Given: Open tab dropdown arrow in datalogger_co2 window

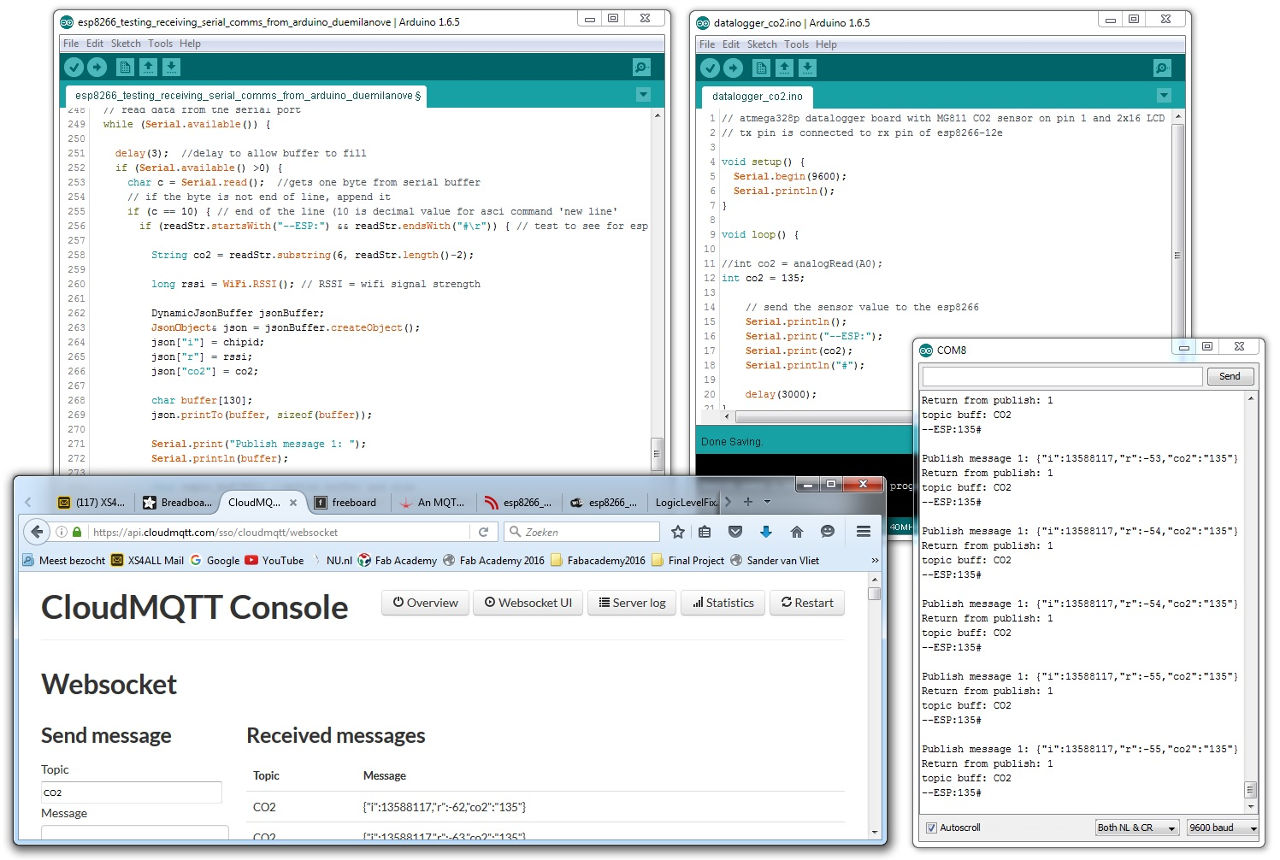Looking at the screenshot, I should [1163, 95].
